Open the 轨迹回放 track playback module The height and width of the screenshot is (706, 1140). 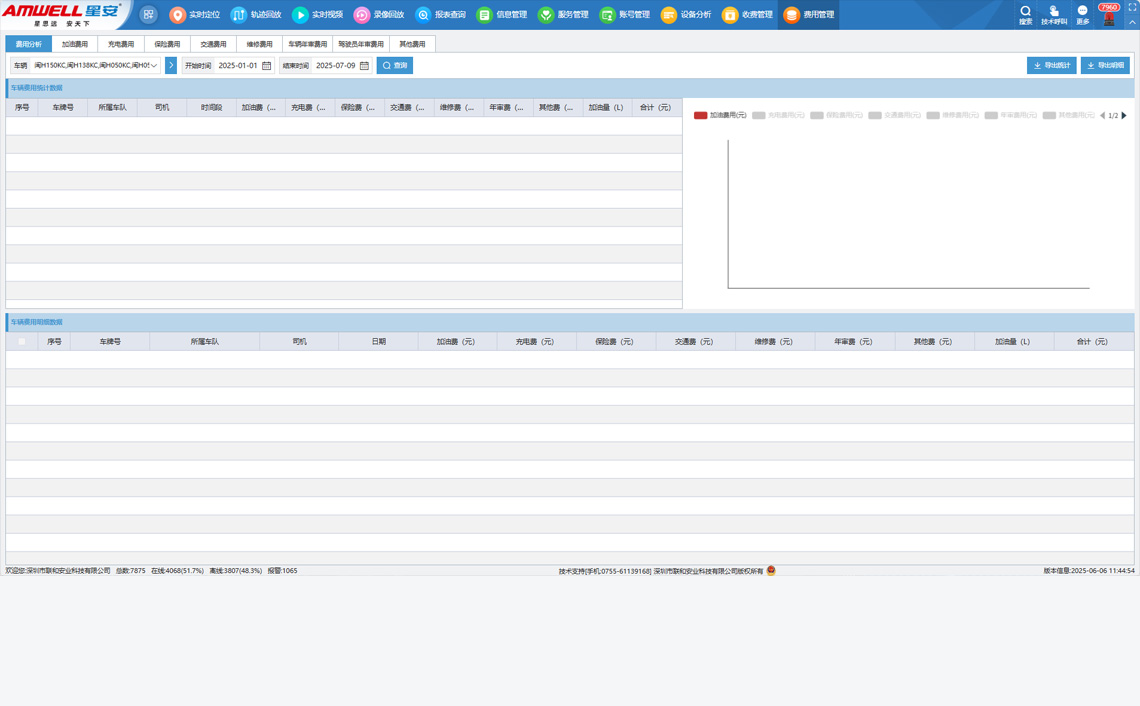tap(256, 15)
